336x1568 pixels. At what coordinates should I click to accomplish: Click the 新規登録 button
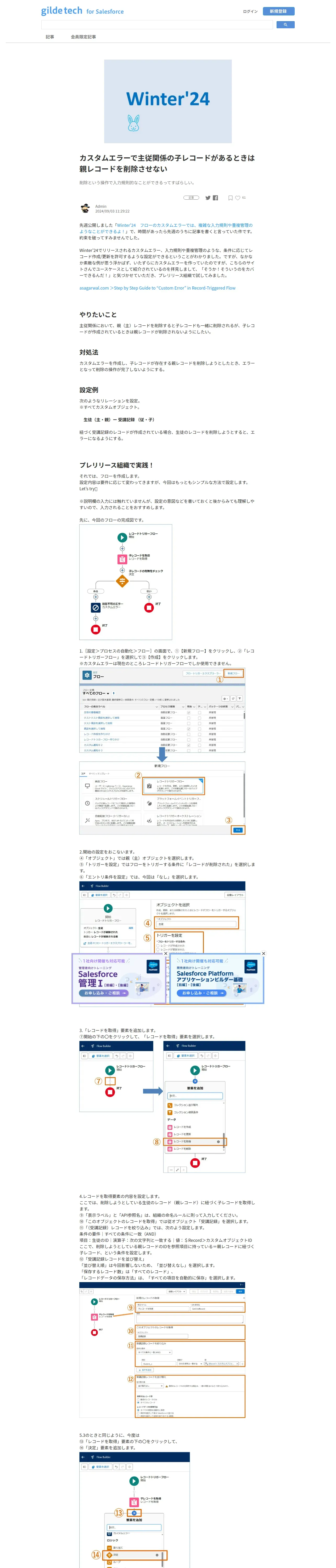(278, 11)
